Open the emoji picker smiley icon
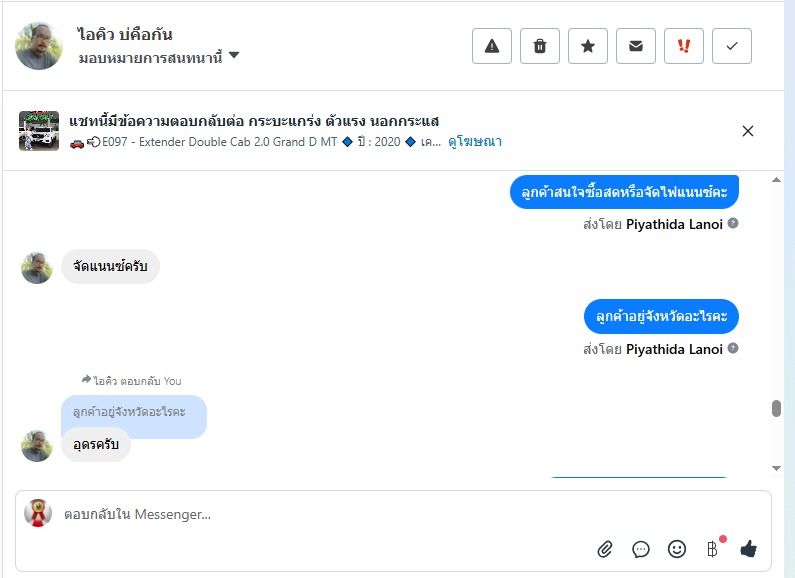Viewport: 795px width, 578px height. (677, 549)
